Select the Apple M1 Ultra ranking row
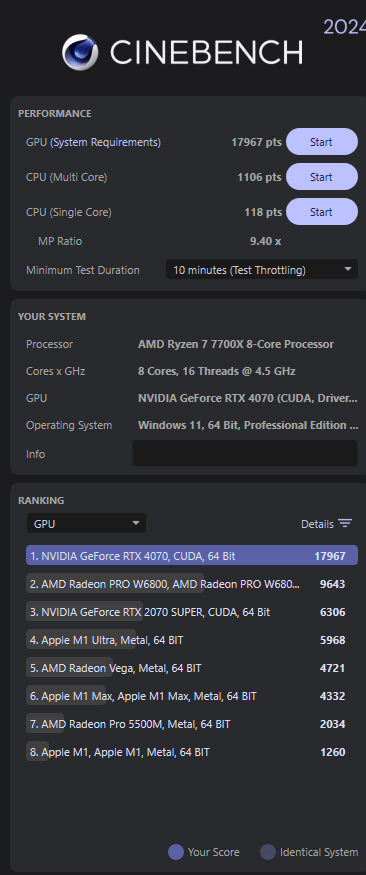 click(192, 640)
